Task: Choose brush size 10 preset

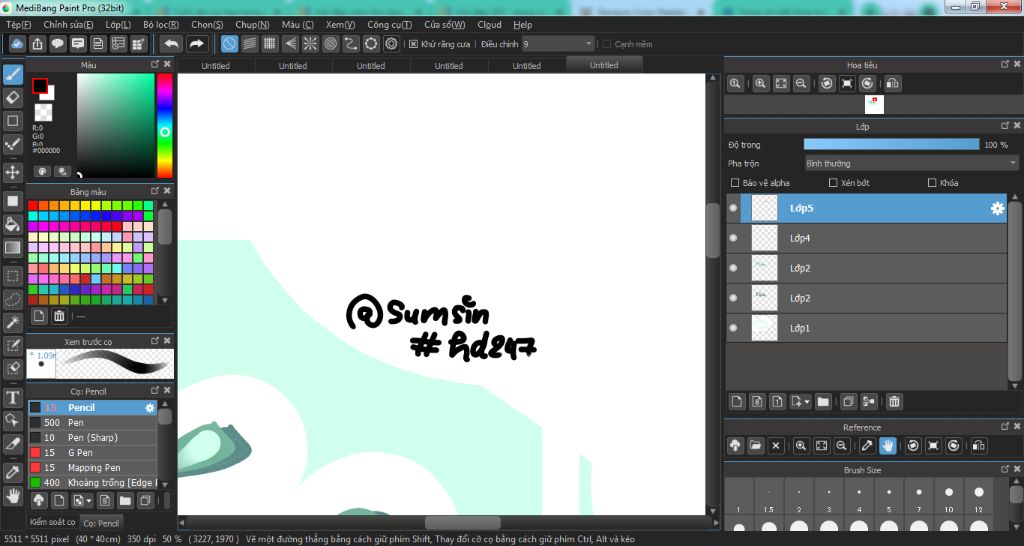Action: coord(949,498)
